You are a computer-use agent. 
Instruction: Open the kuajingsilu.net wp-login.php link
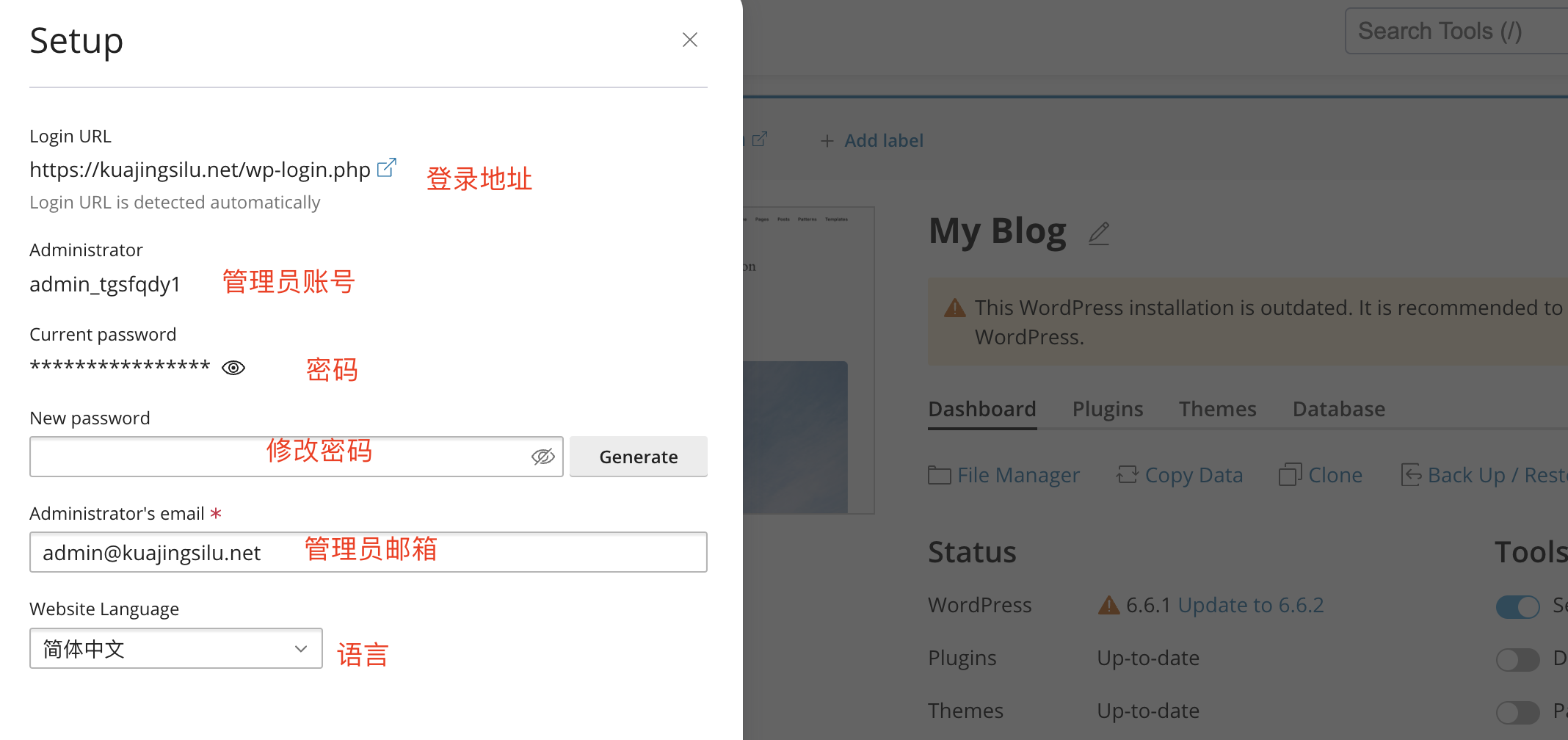[x=200, y=170]
